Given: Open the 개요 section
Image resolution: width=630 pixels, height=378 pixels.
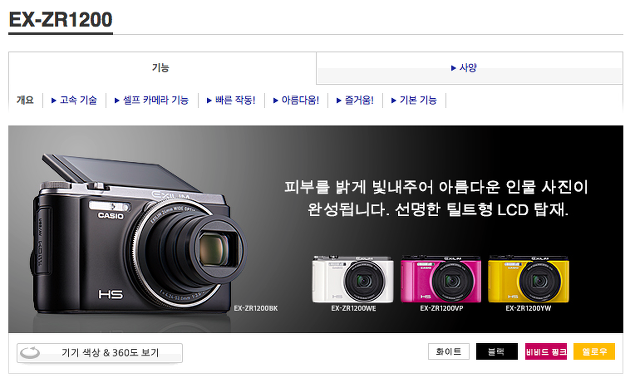Looking at the screenshot, I should pyautogui.click(x=25, y=100).
